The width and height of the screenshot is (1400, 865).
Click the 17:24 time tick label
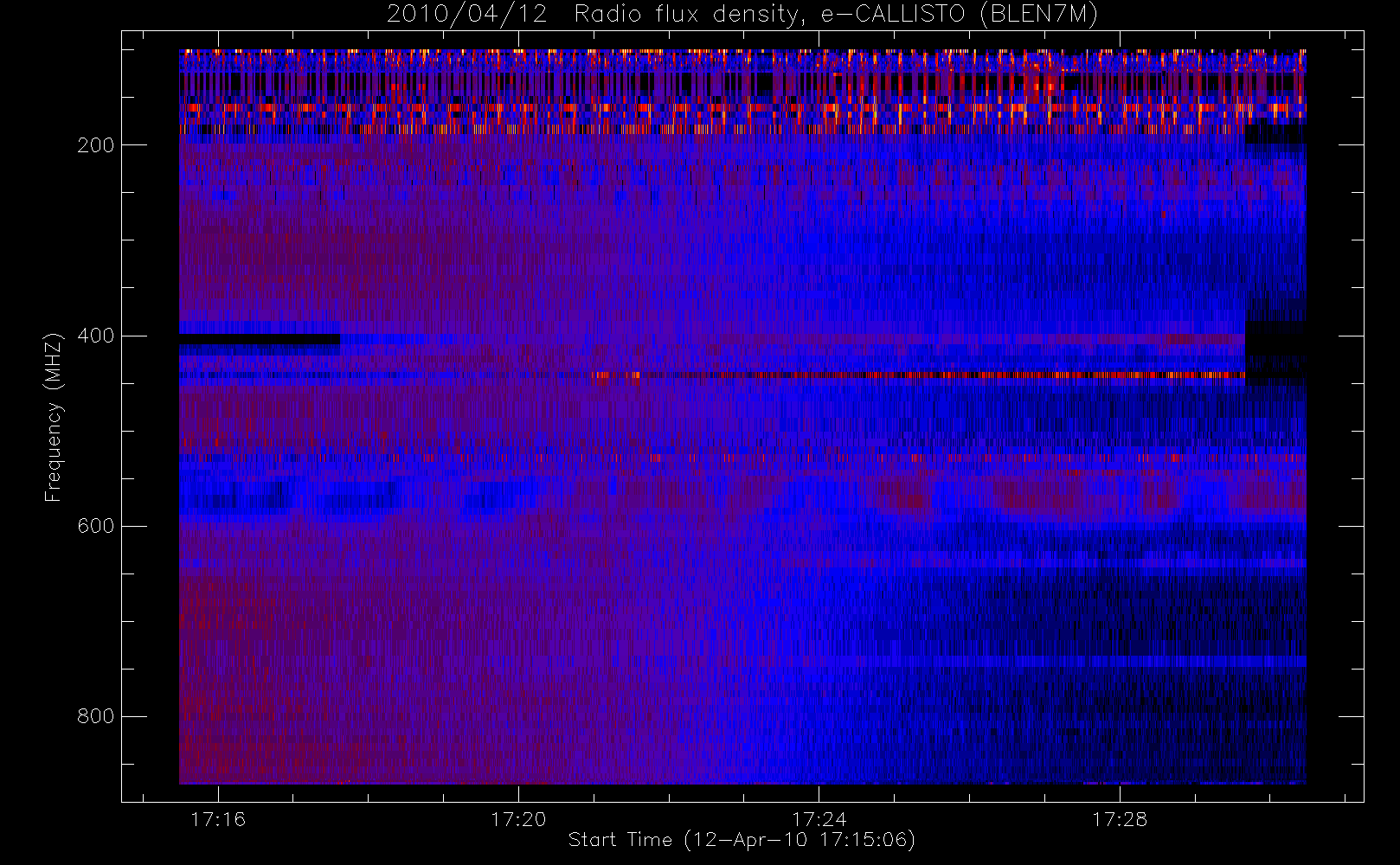[819, 819]
